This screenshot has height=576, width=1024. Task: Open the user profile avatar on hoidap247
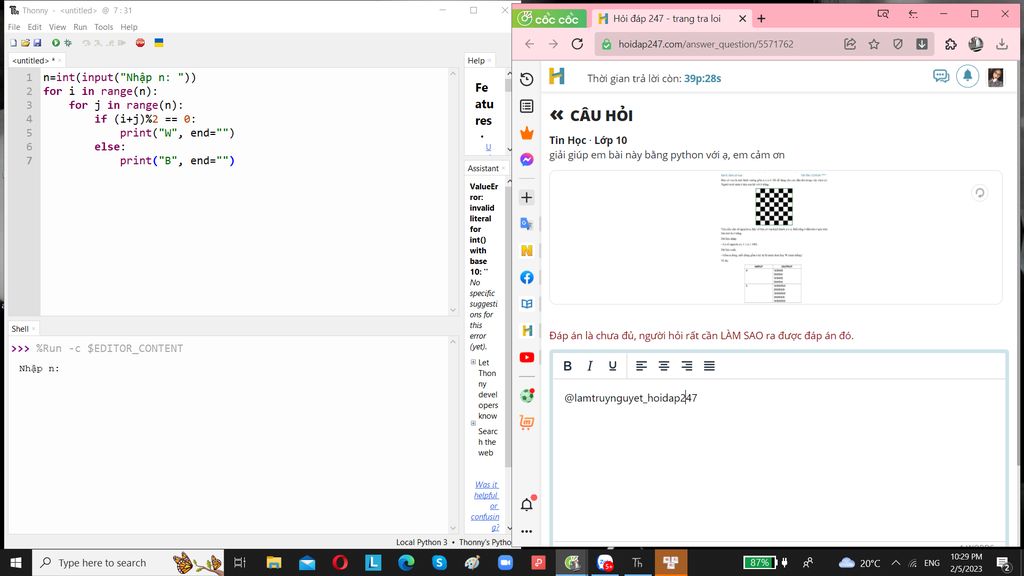[x=995, y=77]
